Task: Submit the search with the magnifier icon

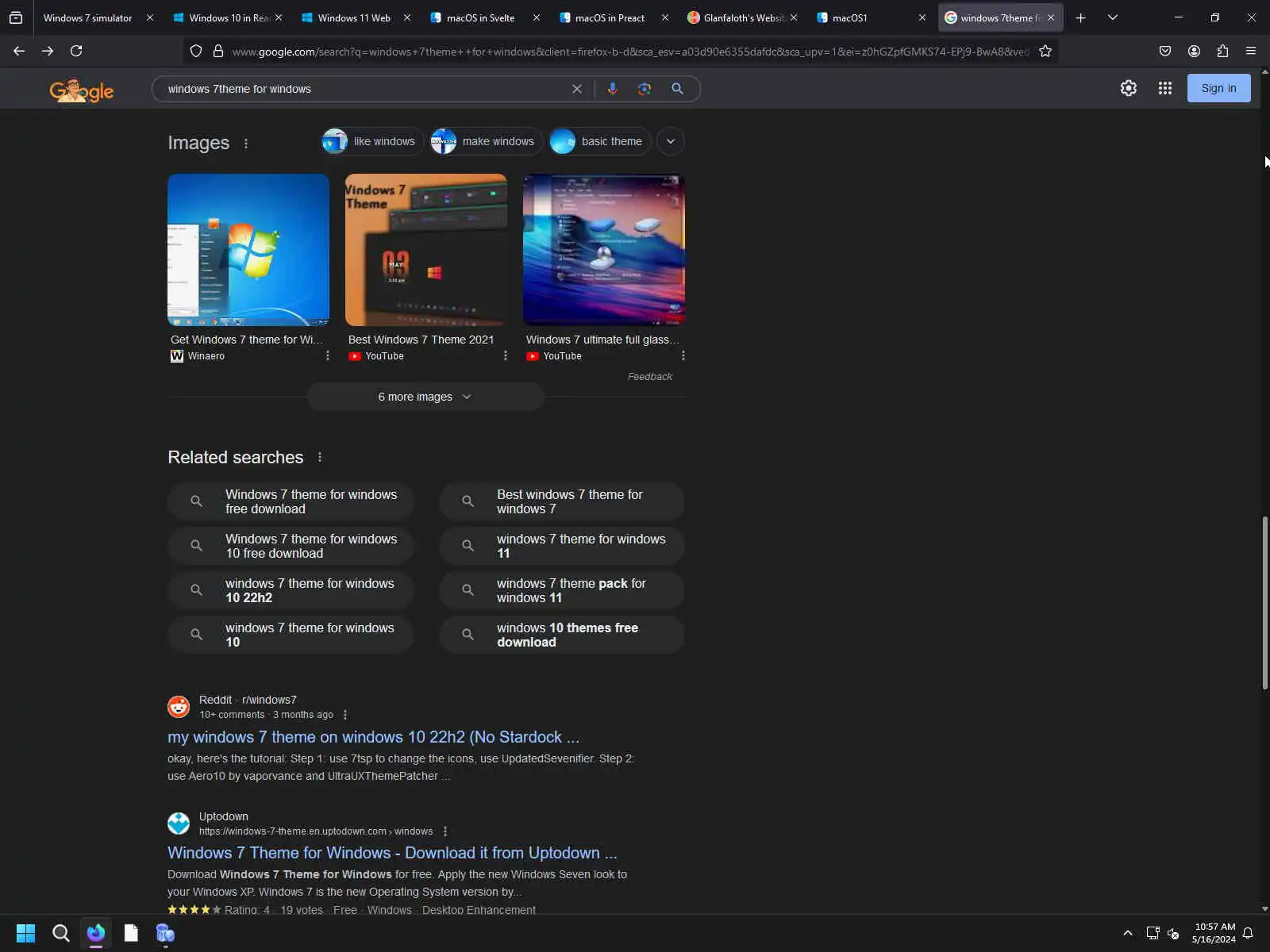Action: (x=677, y=89)
